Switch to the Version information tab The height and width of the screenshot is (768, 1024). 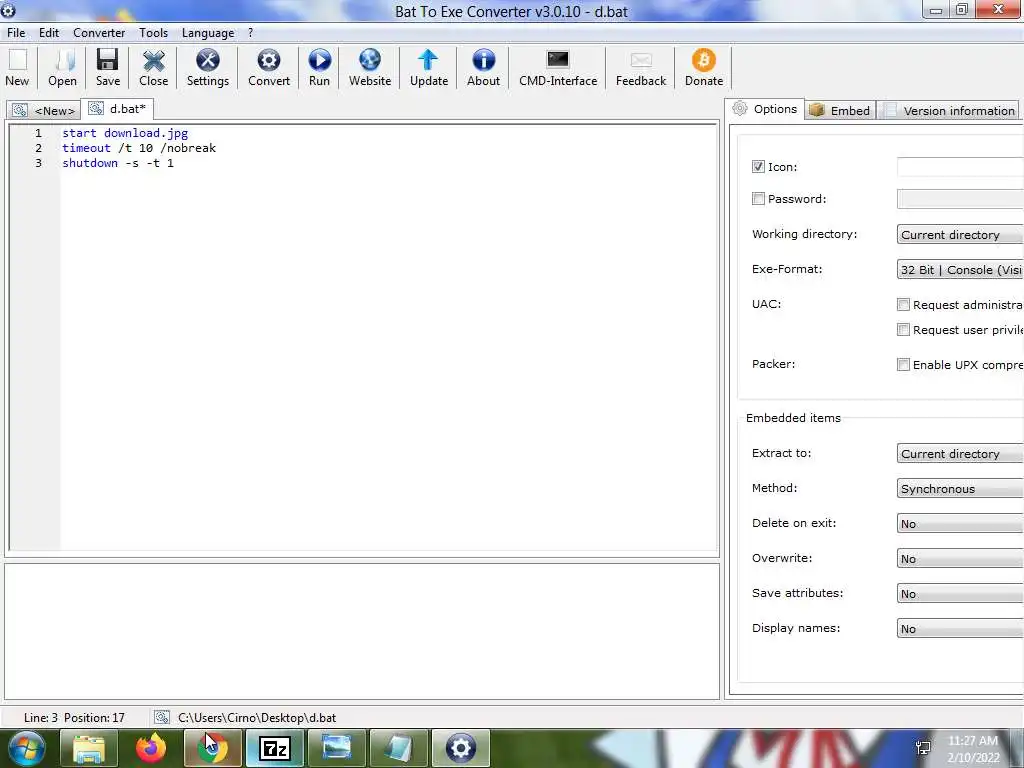949,110
